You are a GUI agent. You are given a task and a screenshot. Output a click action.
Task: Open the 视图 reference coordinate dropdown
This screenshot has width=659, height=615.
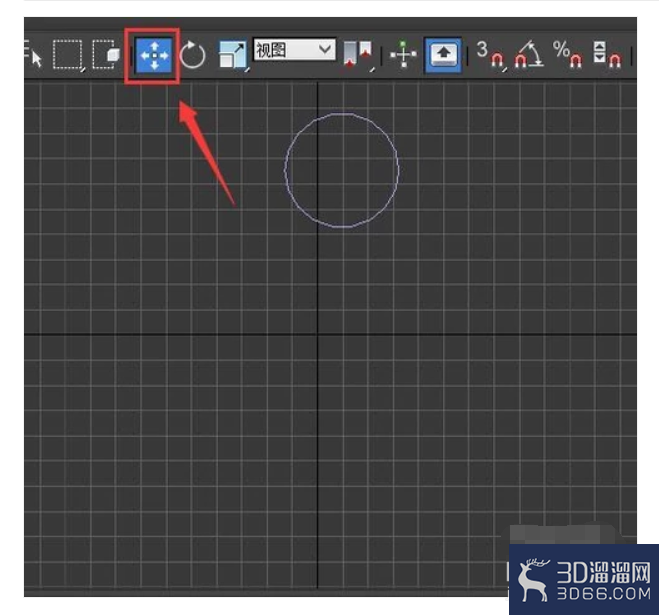pos(294,50)
